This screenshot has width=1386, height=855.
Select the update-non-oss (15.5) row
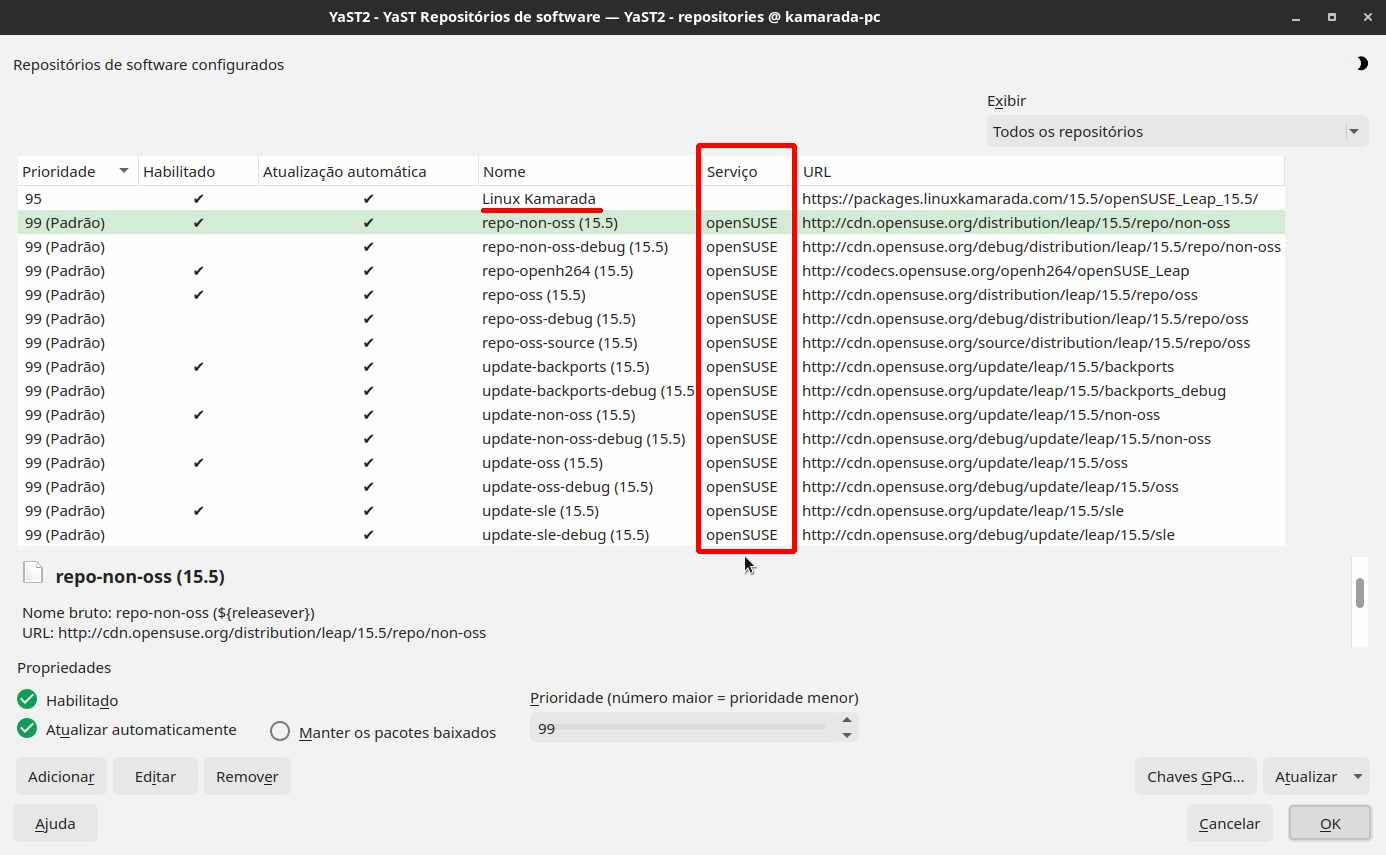coord(650,415)
